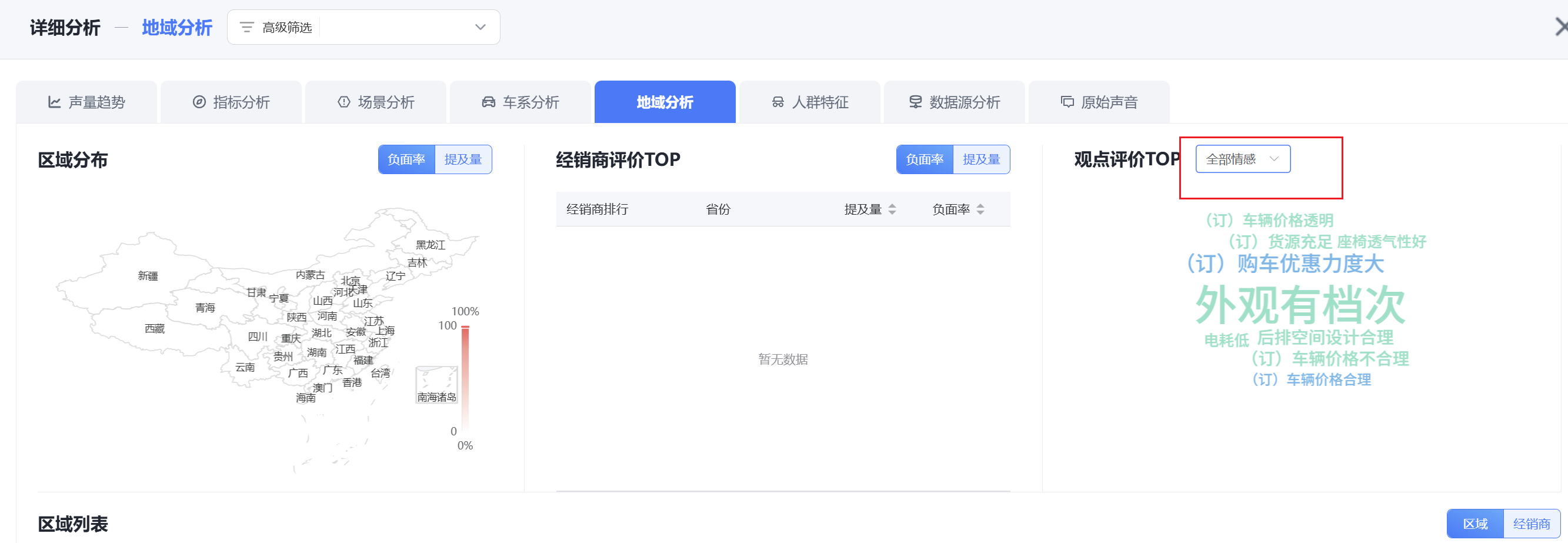Open the 全部情感 sentiment dropdown
1568x543 pixels.
tap(1242, 159)
